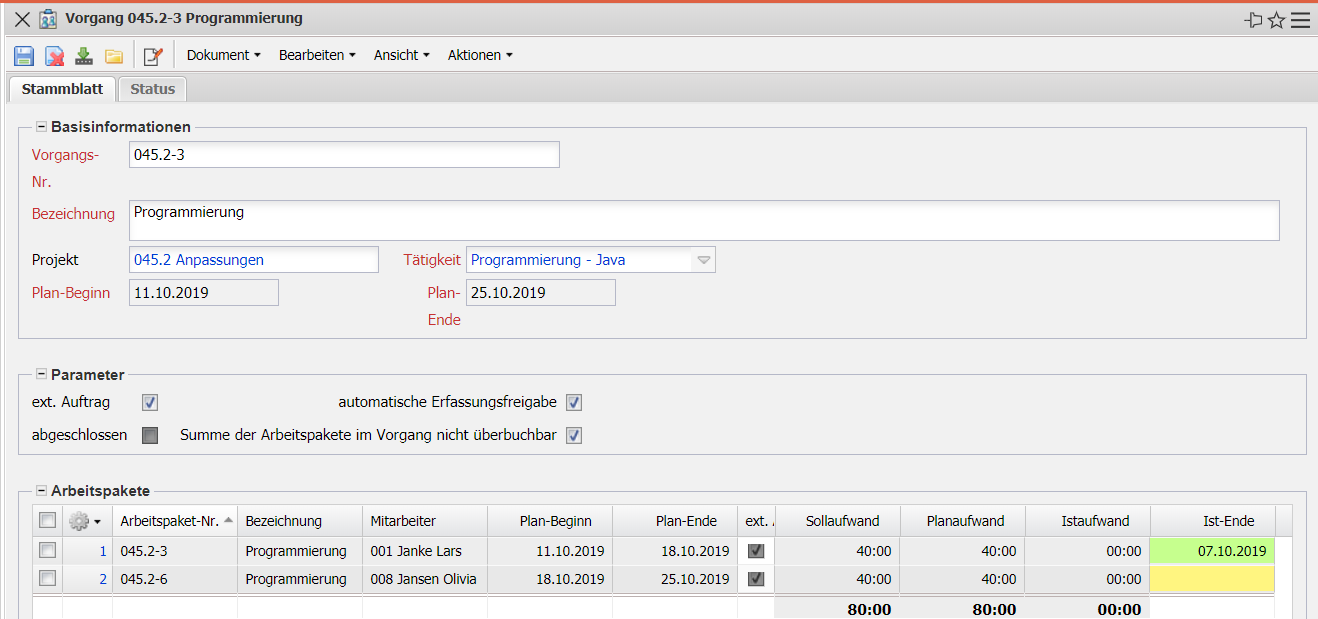Uncheck automatische Erfassungsfreigabe checkbox
Screen dimensions: 1318x619
coord(574,403)
